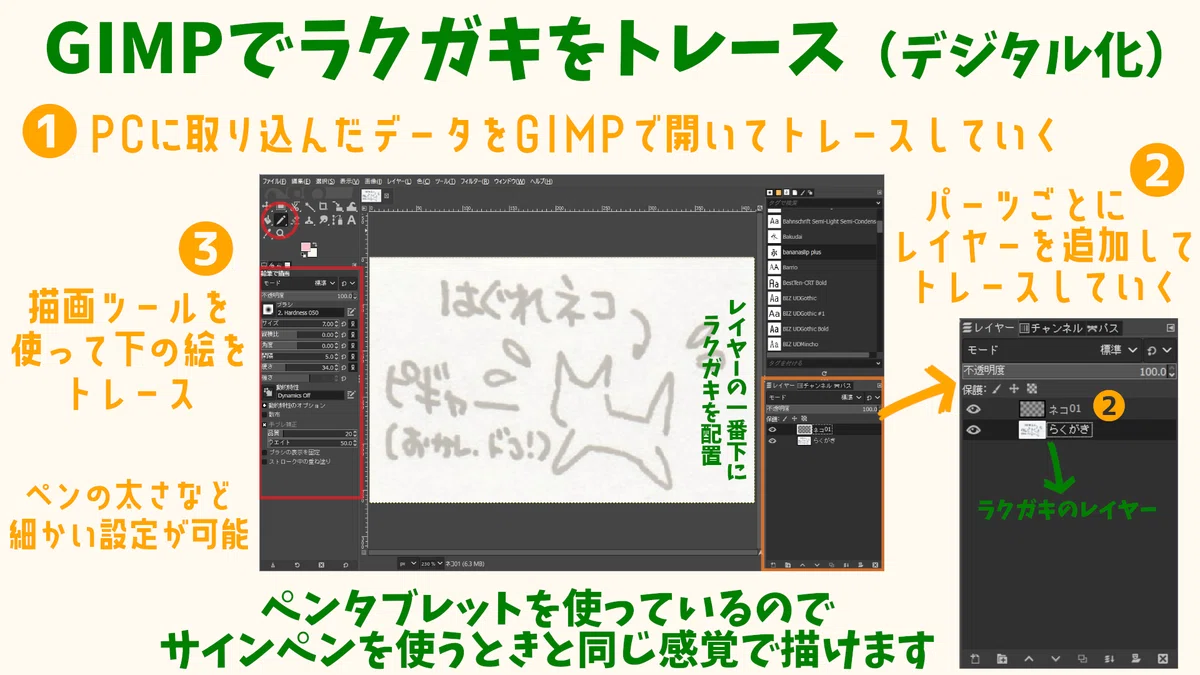The image size is (1200, 675).
Task: Open the 230% zoom dropdown in status bar
Action: (432, 563)
